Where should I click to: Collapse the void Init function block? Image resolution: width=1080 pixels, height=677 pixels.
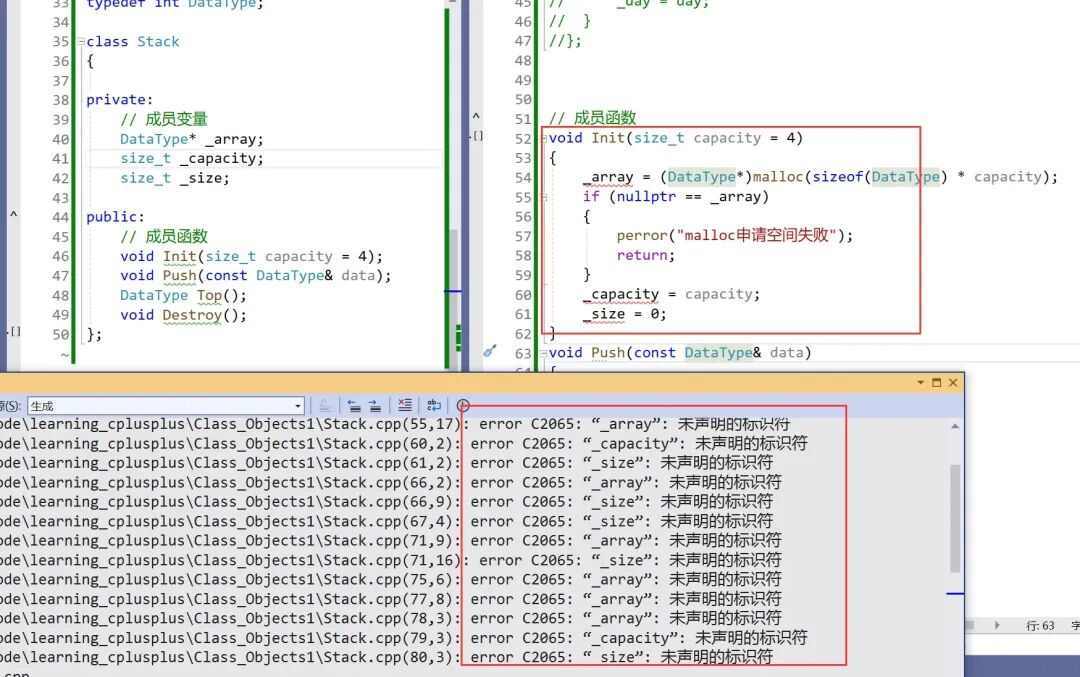(x=544, y=138)
